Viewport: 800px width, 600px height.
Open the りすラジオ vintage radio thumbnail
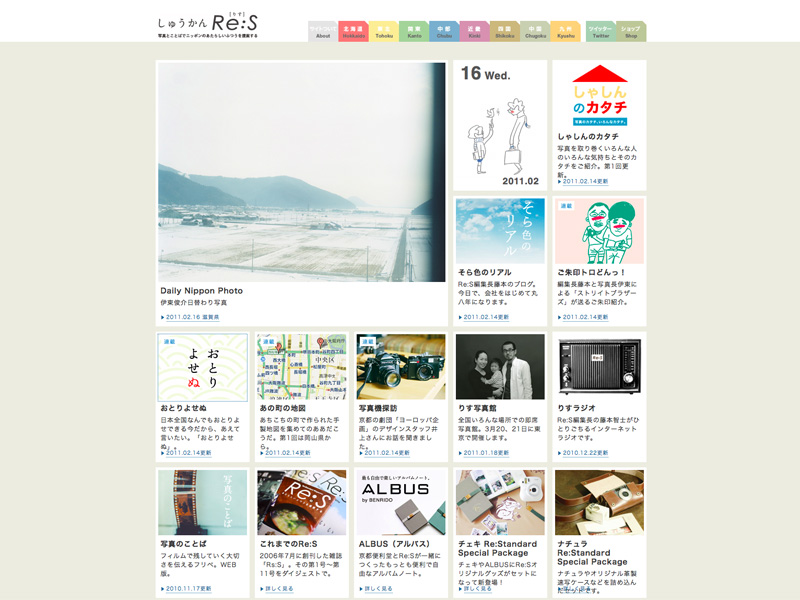click(599, 367)
